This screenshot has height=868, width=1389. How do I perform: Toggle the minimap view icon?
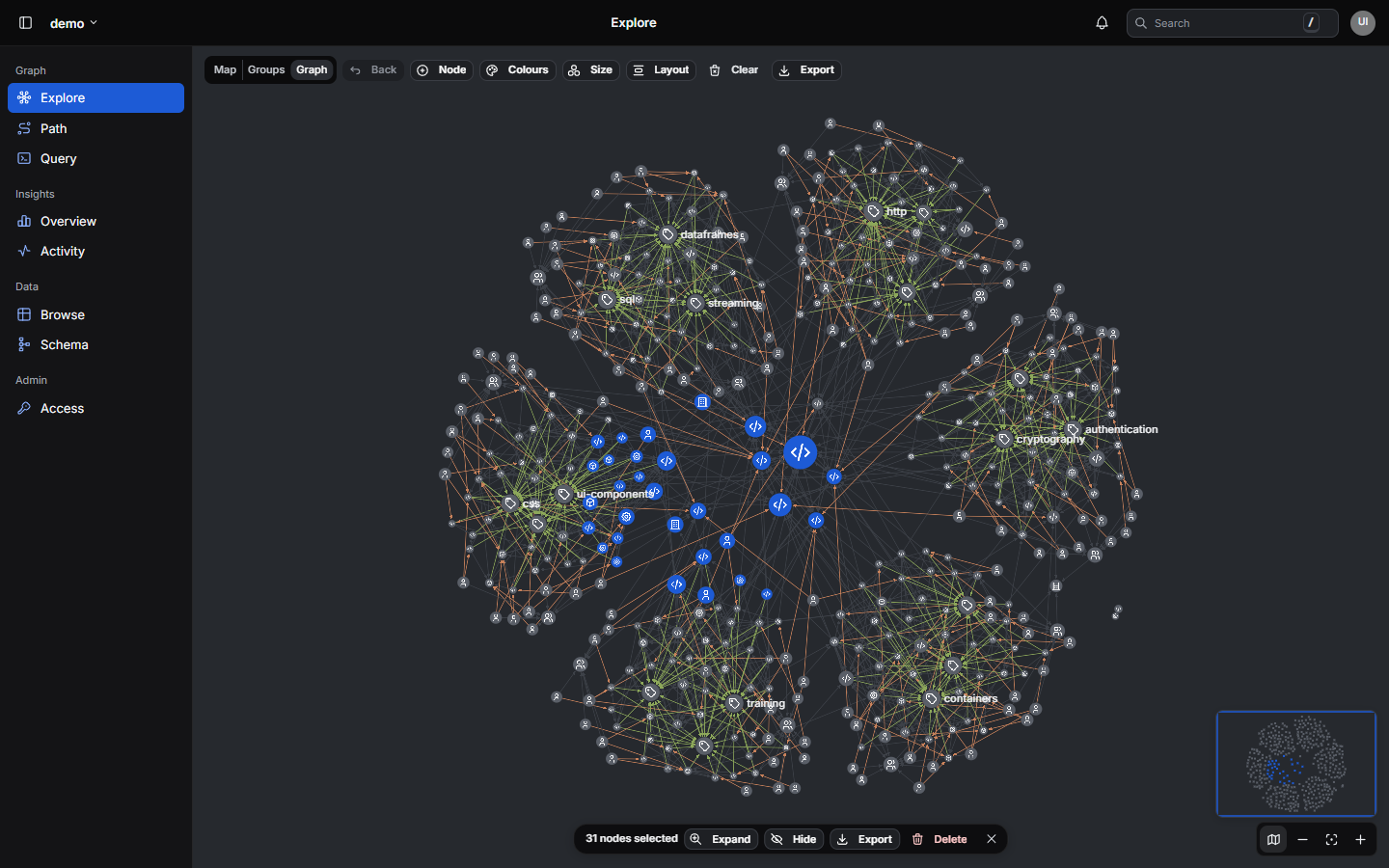click(1273, 840)
